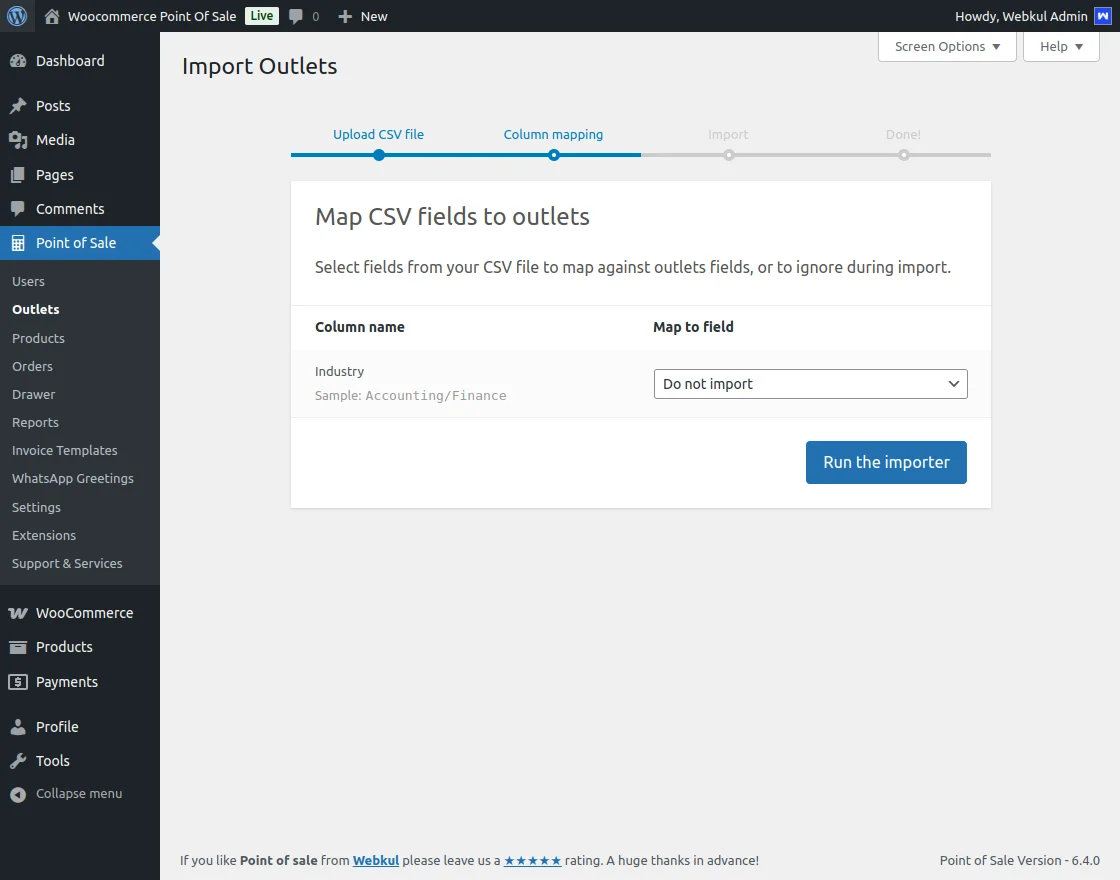Click the plus New icon in admin bar

pos(345,16)
